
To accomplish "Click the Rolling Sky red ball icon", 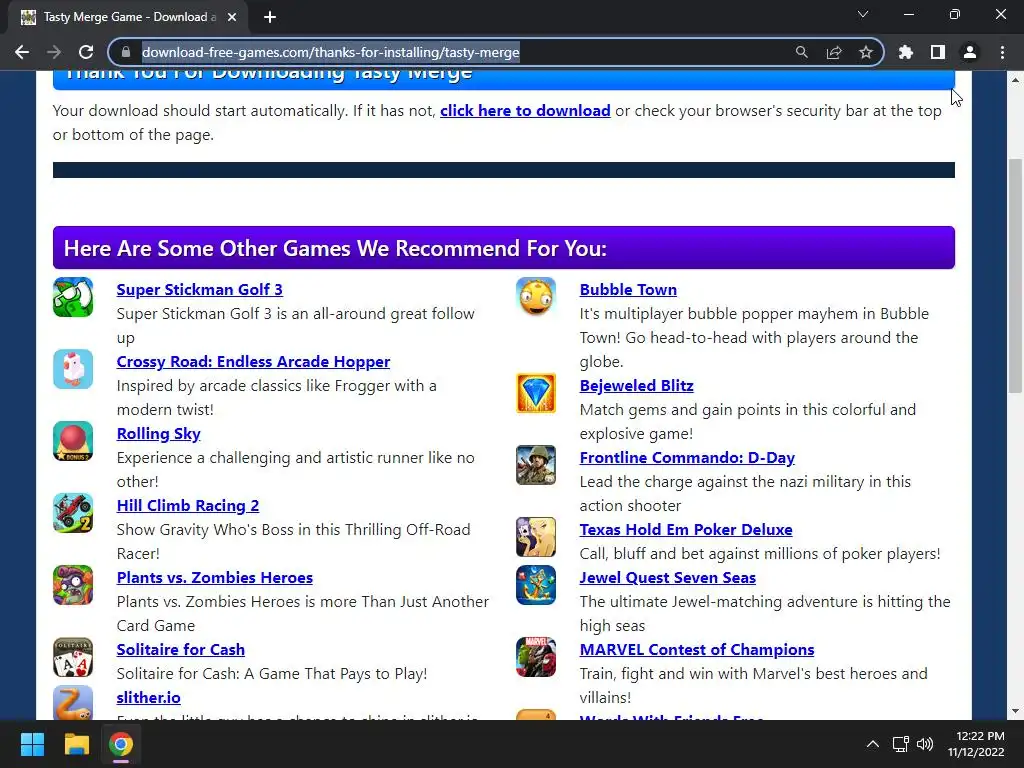I will point(73,441).
